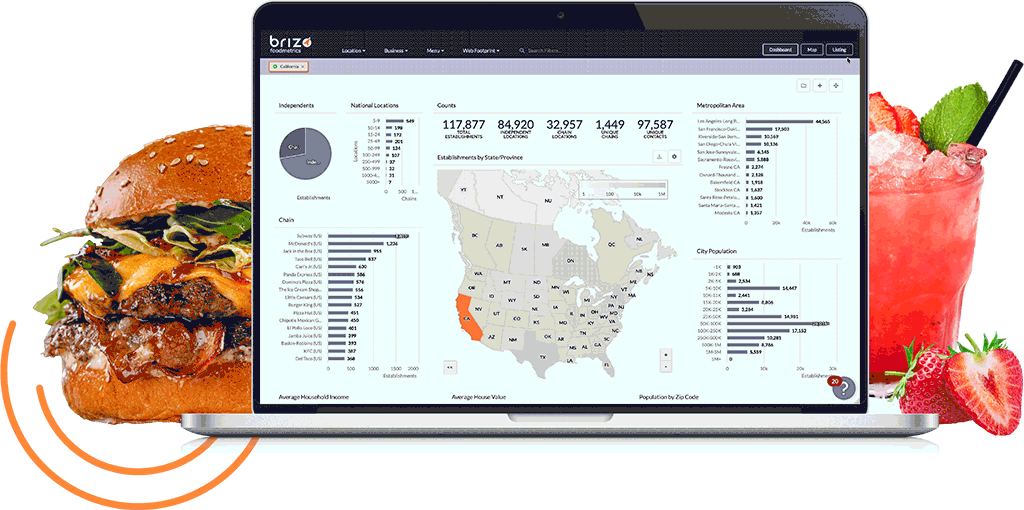This screenshot has width=1024, height=510.
Task: Click the 117,877 total establishments count
Action: pos(464,124)
